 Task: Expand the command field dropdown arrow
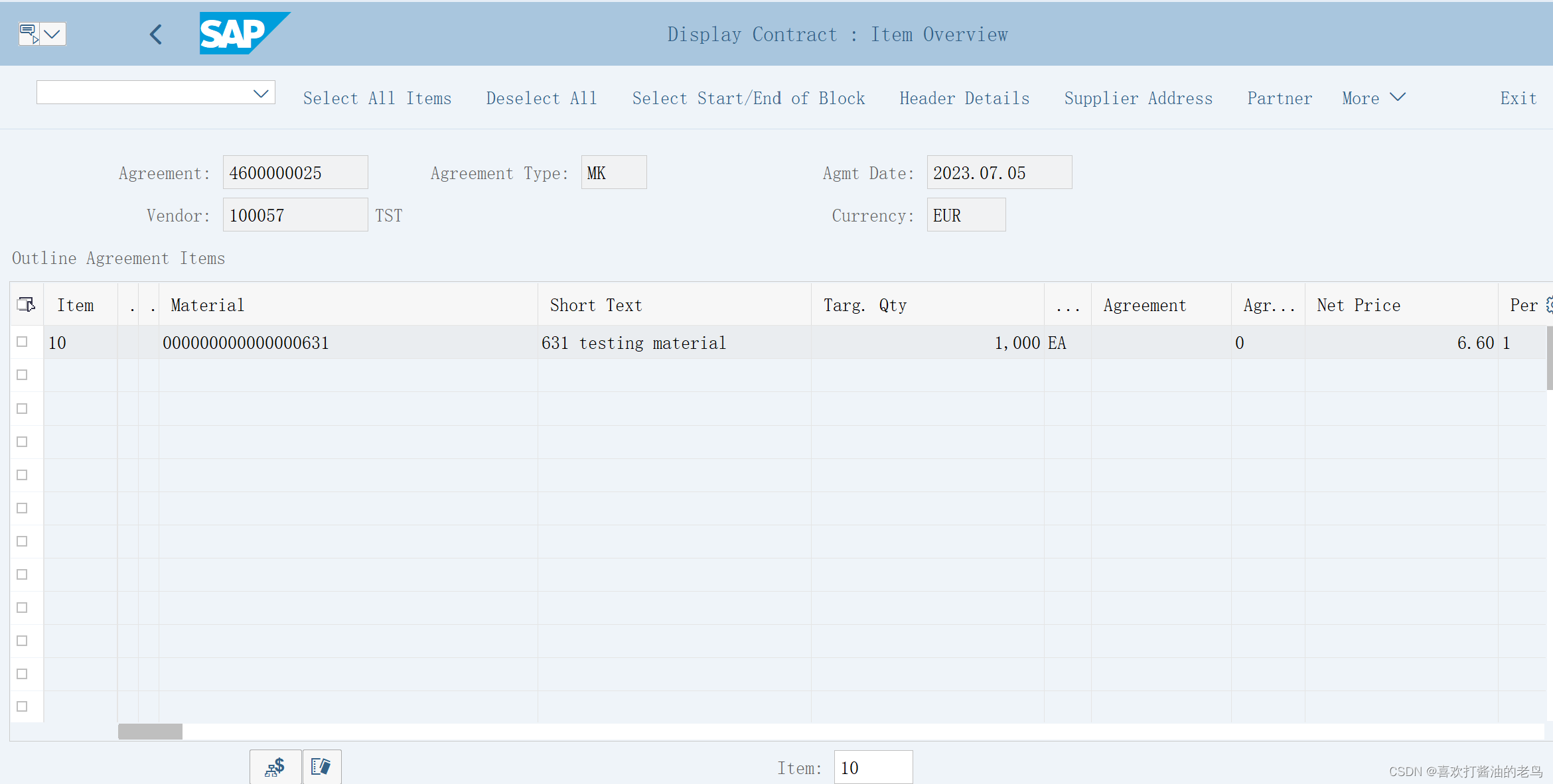[x=260, y=92]
